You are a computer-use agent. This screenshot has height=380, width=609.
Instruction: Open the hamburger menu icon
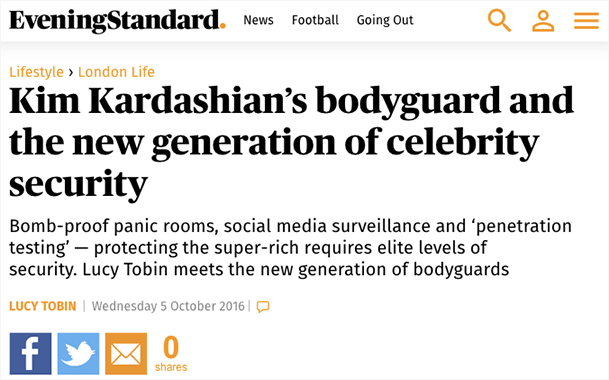(x=586, y=21)
